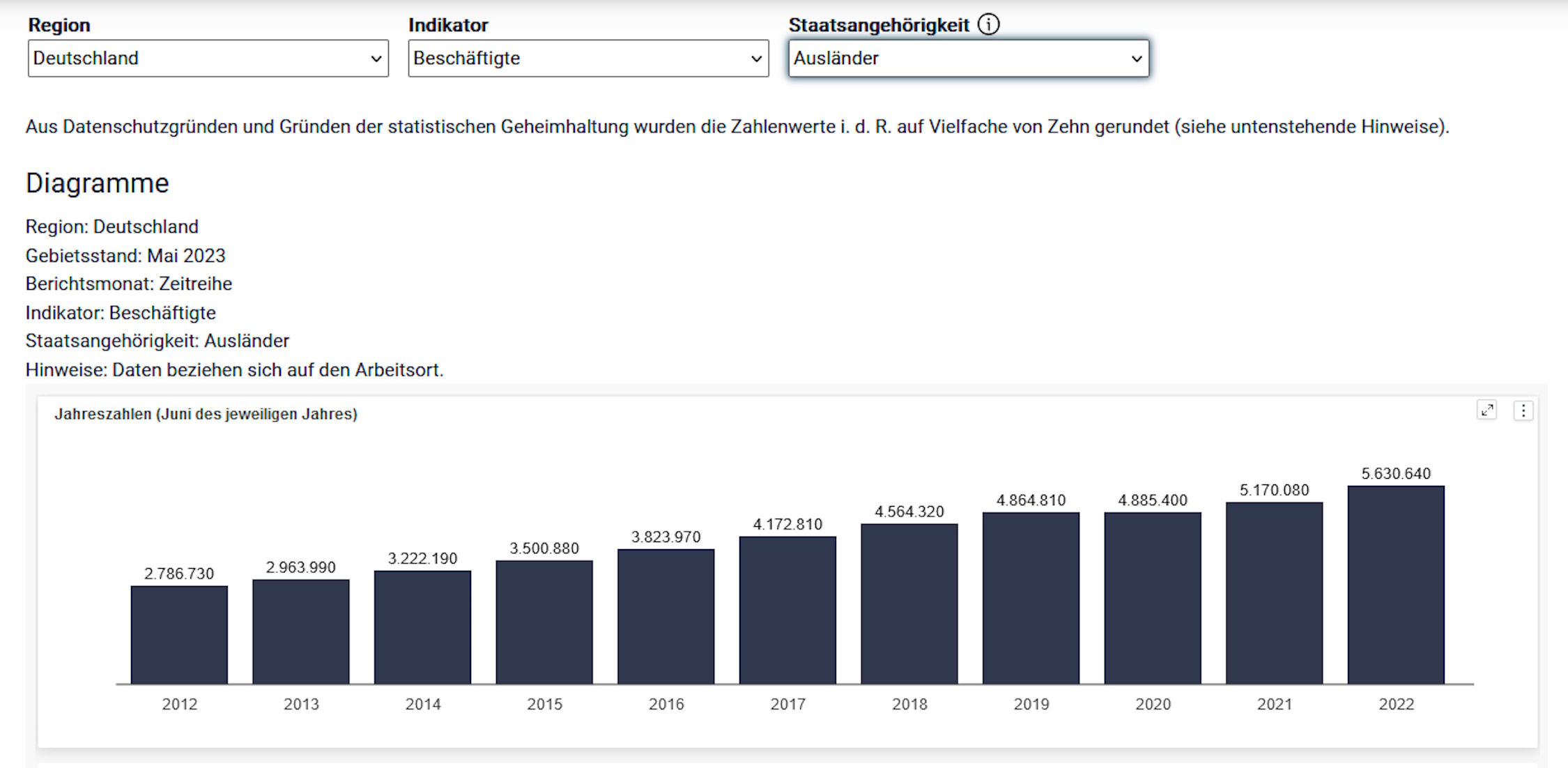Click the 2019 x-axis year label
Viewport: 1568px width, 768px height.
(1031, 704)
